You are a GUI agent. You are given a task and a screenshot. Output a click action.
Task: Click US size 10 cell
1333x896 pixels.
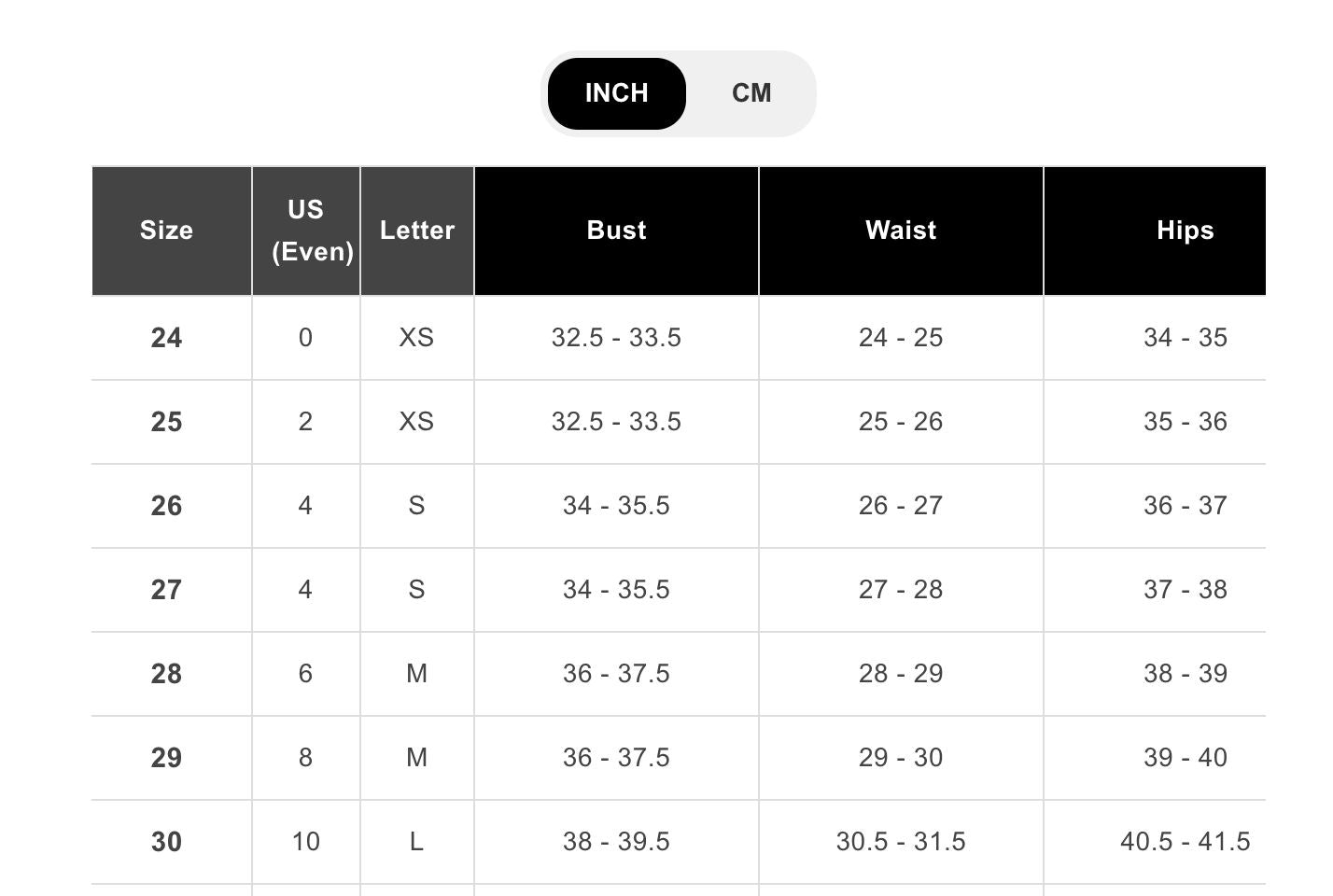pyautogui.click(x=306, y=842)
